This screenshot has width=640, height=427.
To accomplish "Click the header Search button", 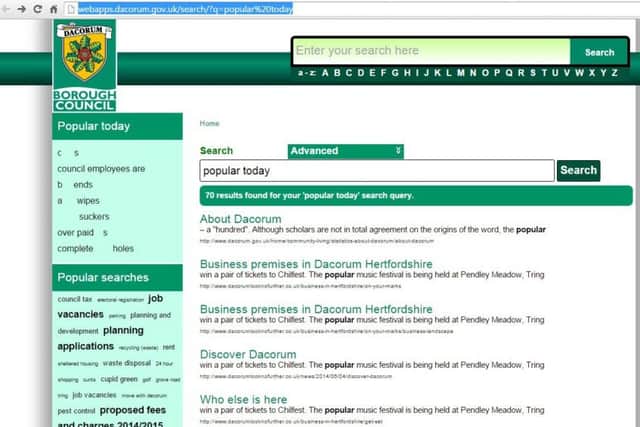I will pyautogui.click(x=599, y=52).
